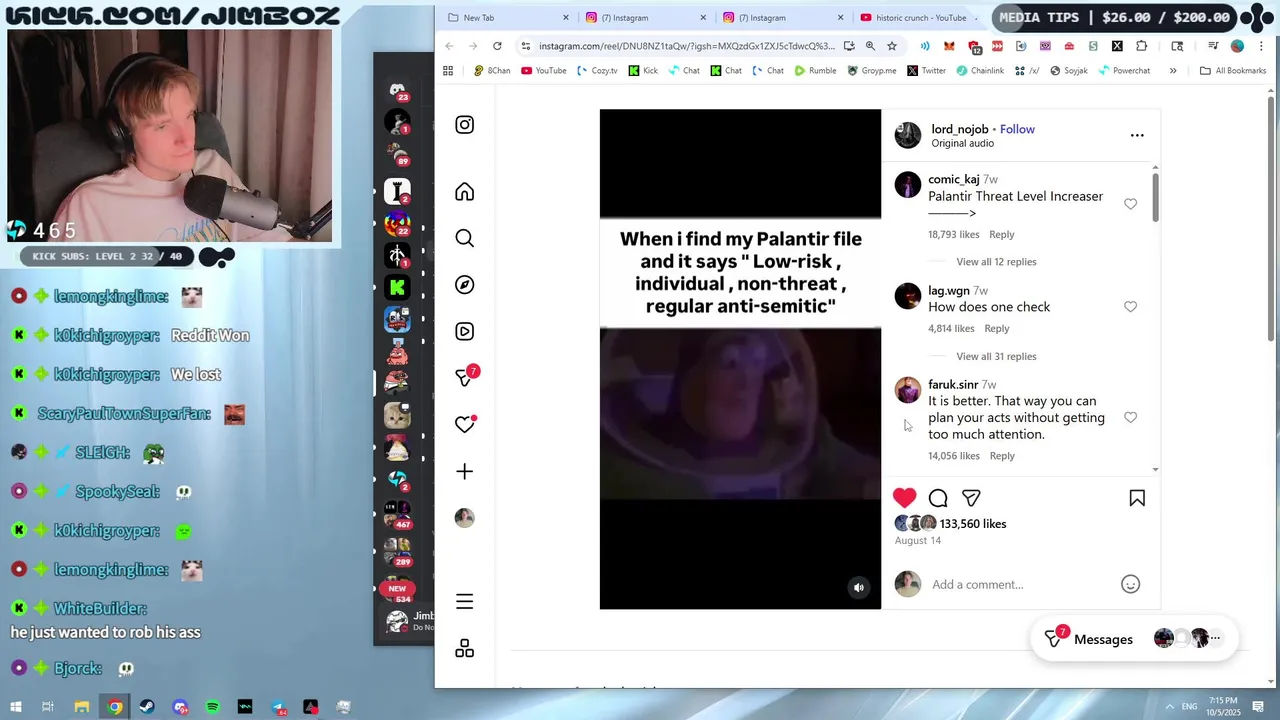Open the X extension icon in toolbar
The height and width of the screenshot is (720, 1280).
point(1117,46)
